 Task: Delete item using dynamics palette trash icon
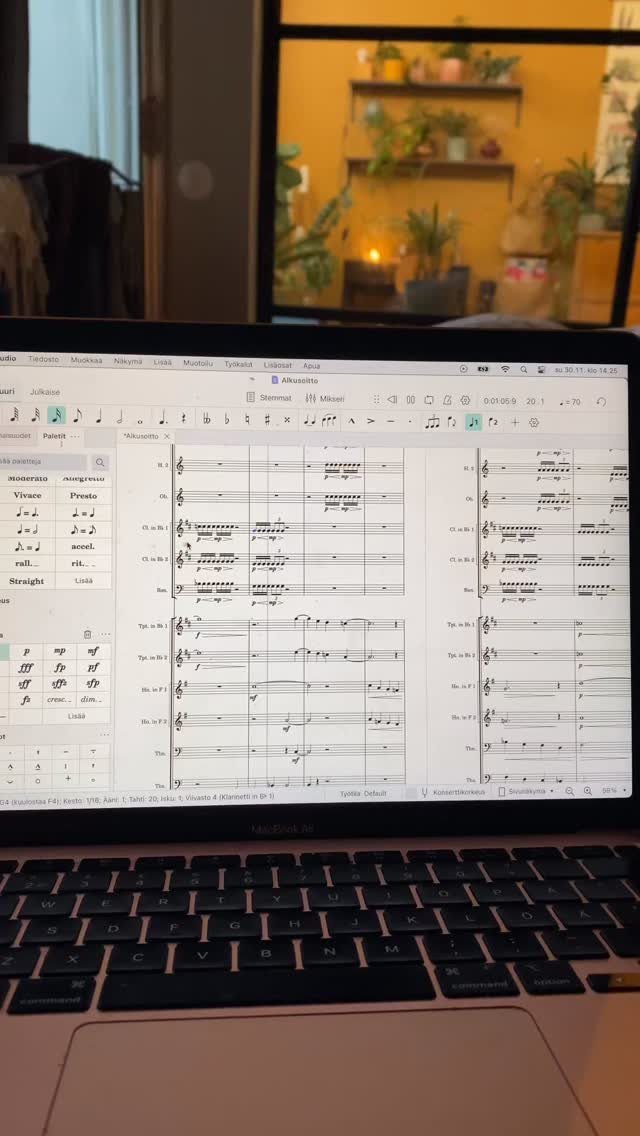(88, 634)
